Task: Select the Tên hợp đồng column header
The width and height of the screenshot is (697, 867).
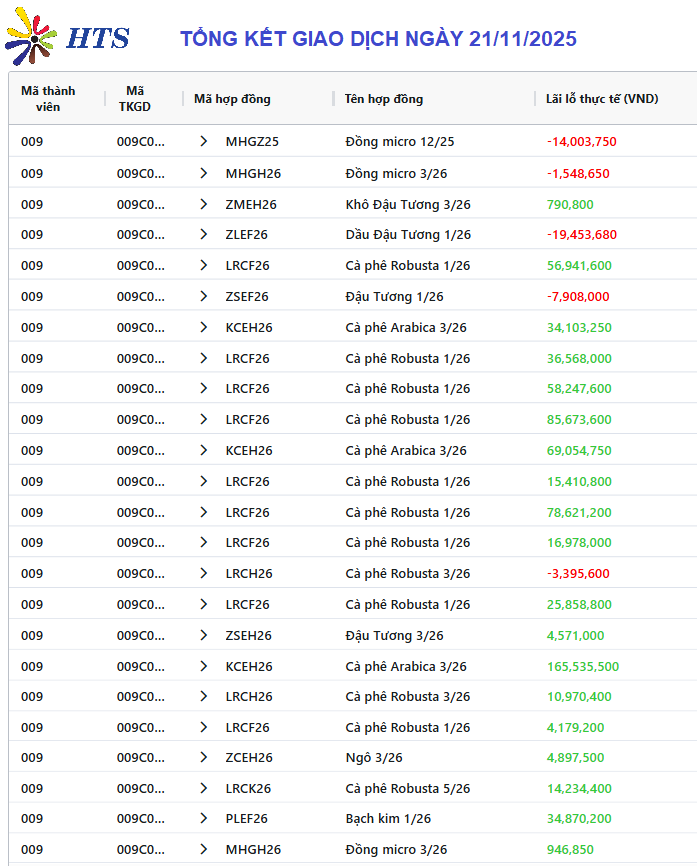Action: tap(384, 99)
